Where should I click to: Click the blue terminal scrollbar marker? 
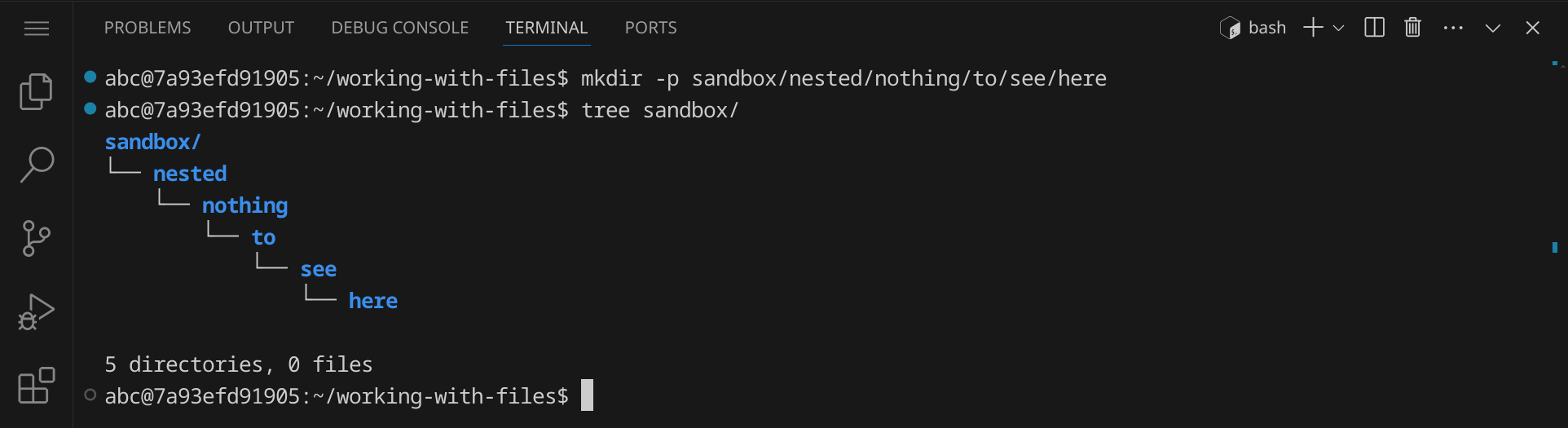click(x=1555, y=247)
